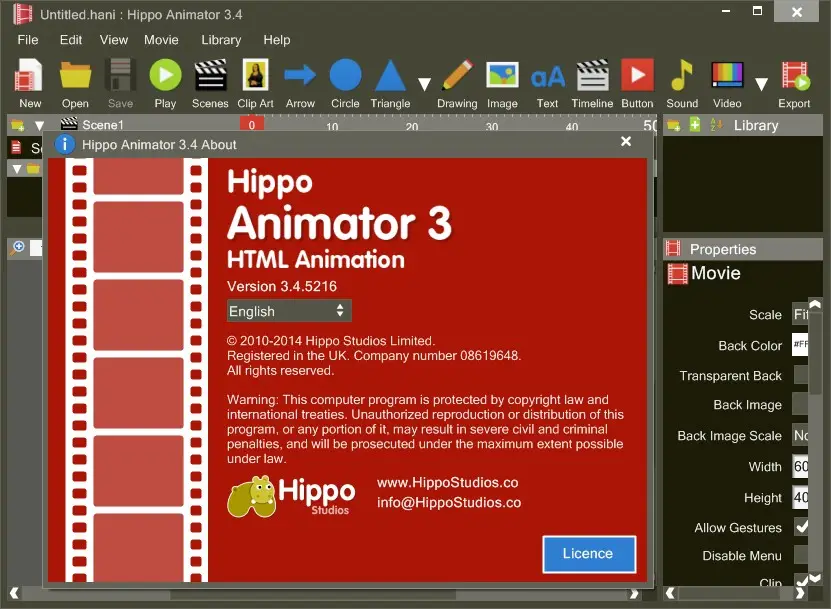Click add folder icon left of Scene1
The height and width of the screenshot is (609, 831).
17,126
